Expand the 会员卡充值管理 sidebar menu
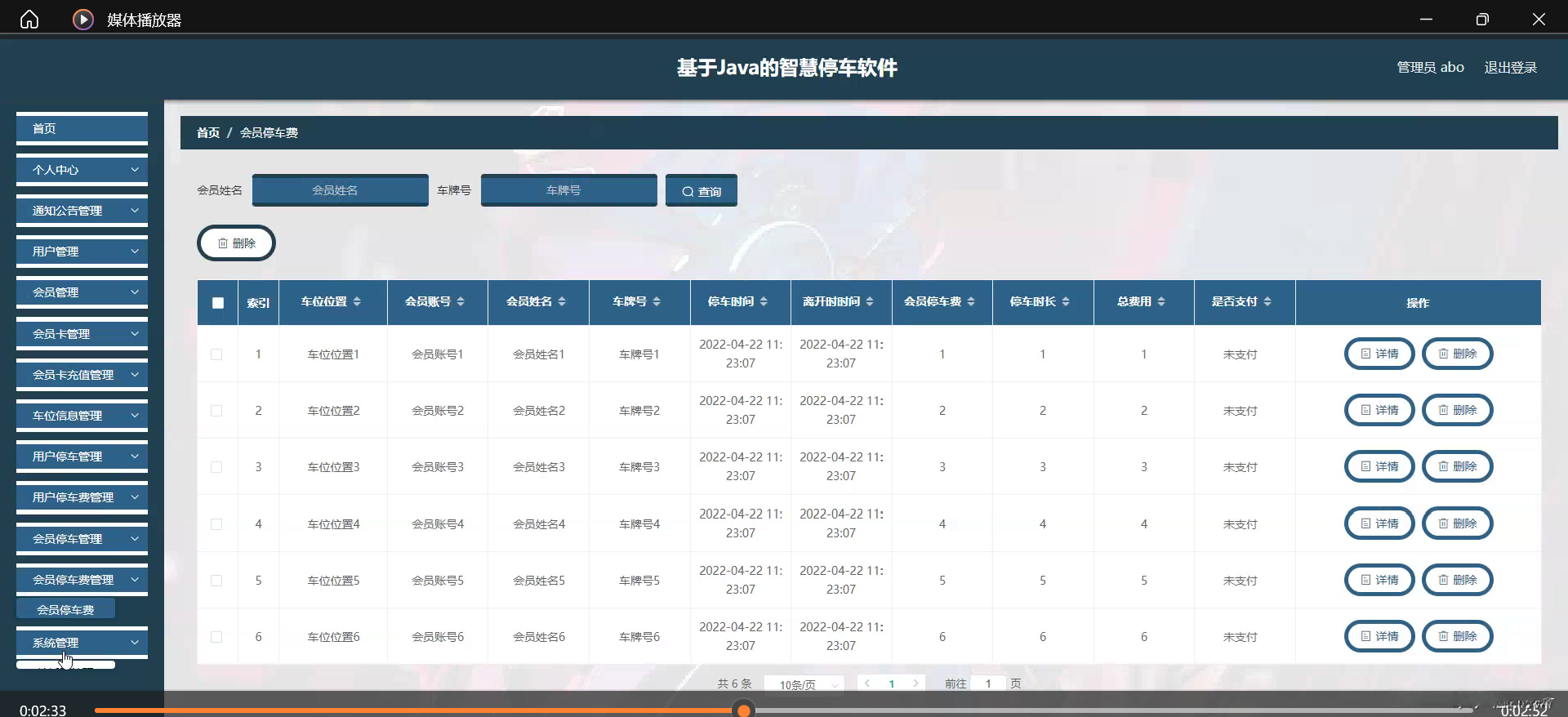The height and width of the screenshot is (717, 1568). [x=82, y=375]
